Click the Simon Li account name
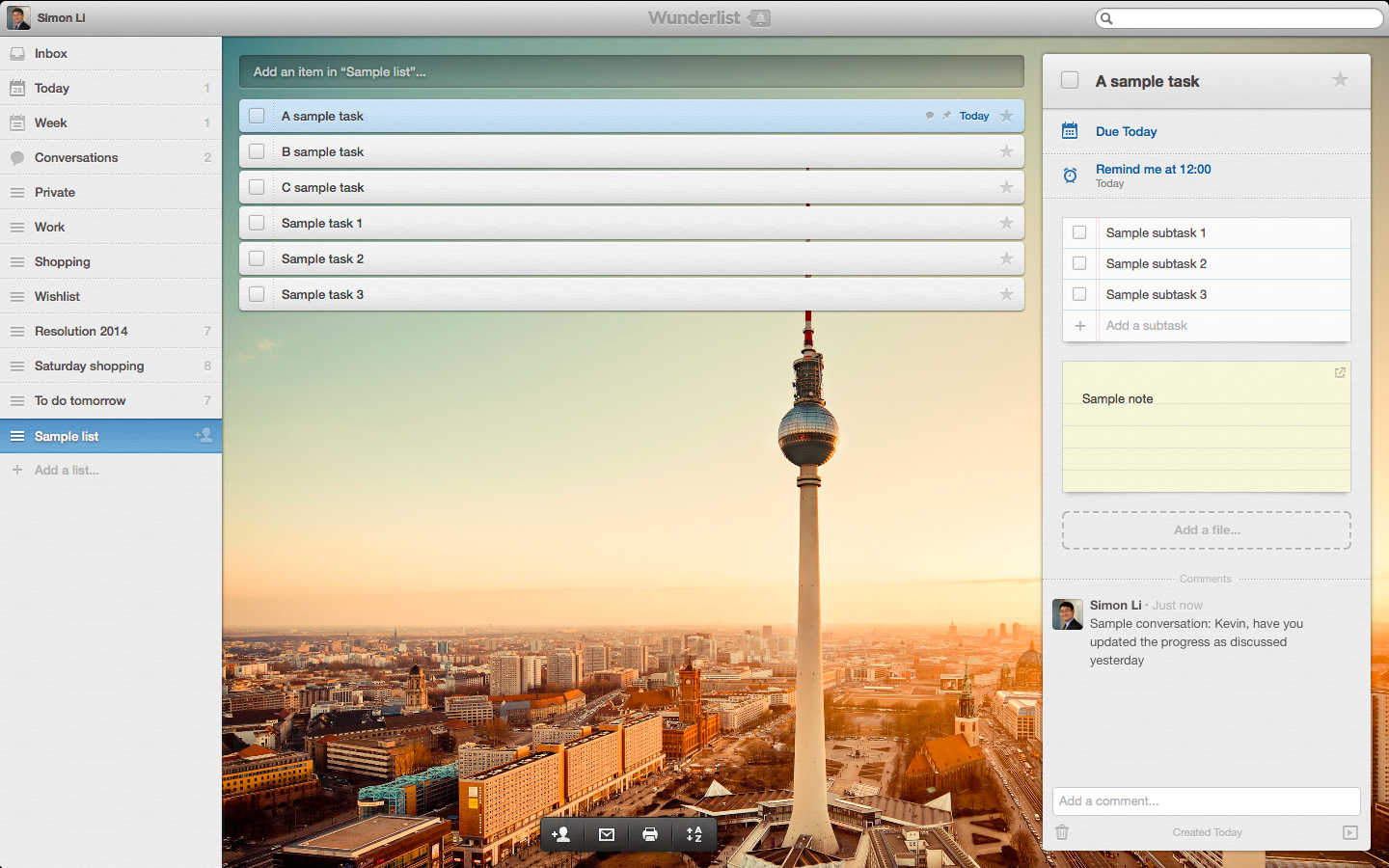The height and width of the screenshot is (868, 1389). [61, 17]
